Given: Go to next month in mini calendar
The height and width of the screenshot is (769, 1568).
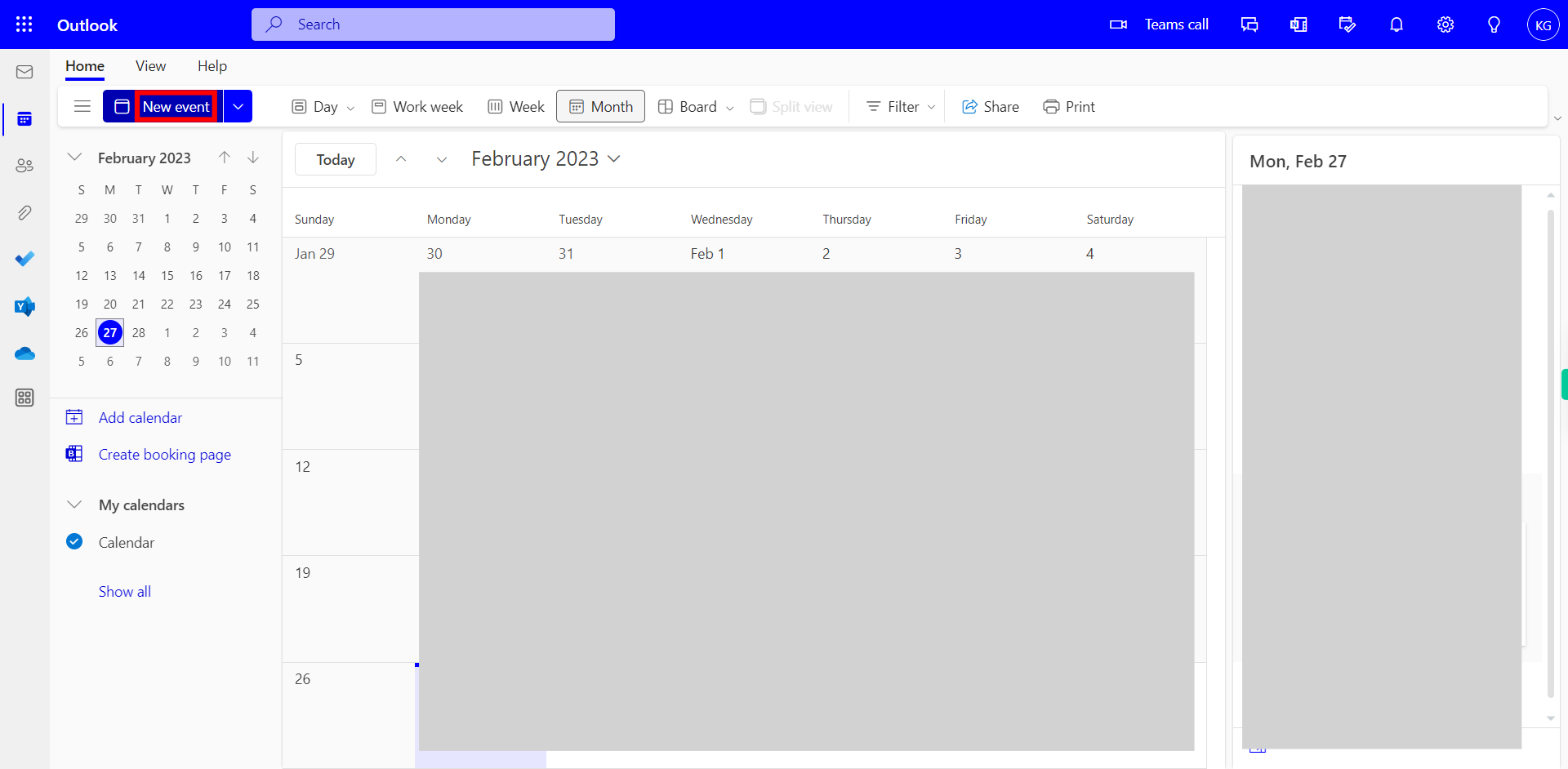Looking at the screenshot, I should click(253, 158).
